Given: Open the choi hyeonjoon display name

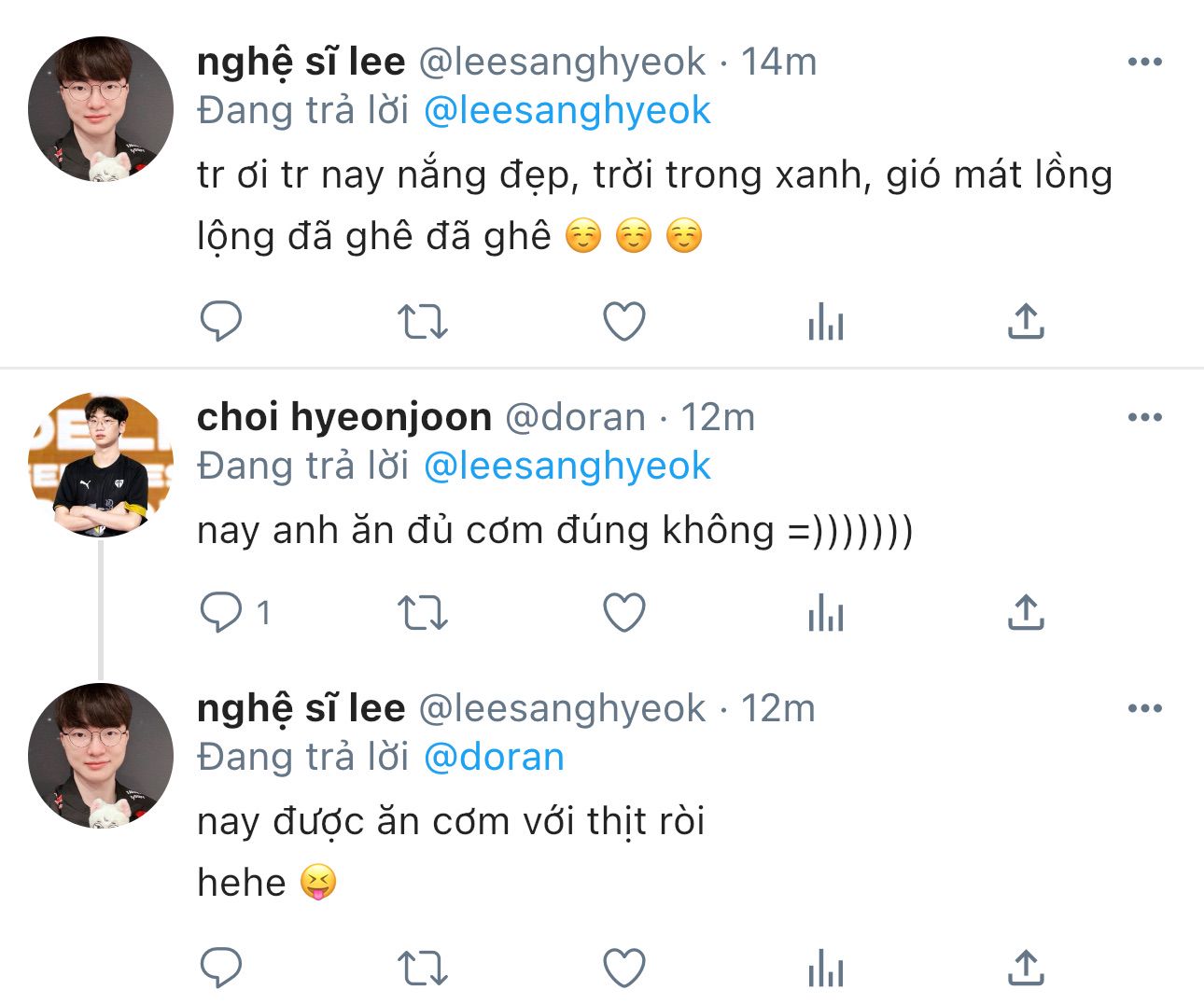Looking at the screenshot, I should pyautogui.click(x=343, y=418).
